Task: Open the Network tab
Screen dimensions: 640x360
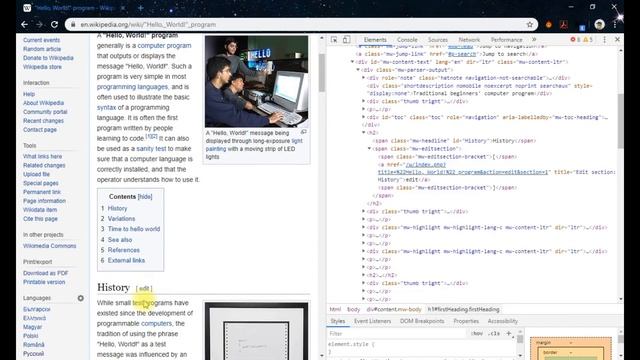Action: click(469, 40)
